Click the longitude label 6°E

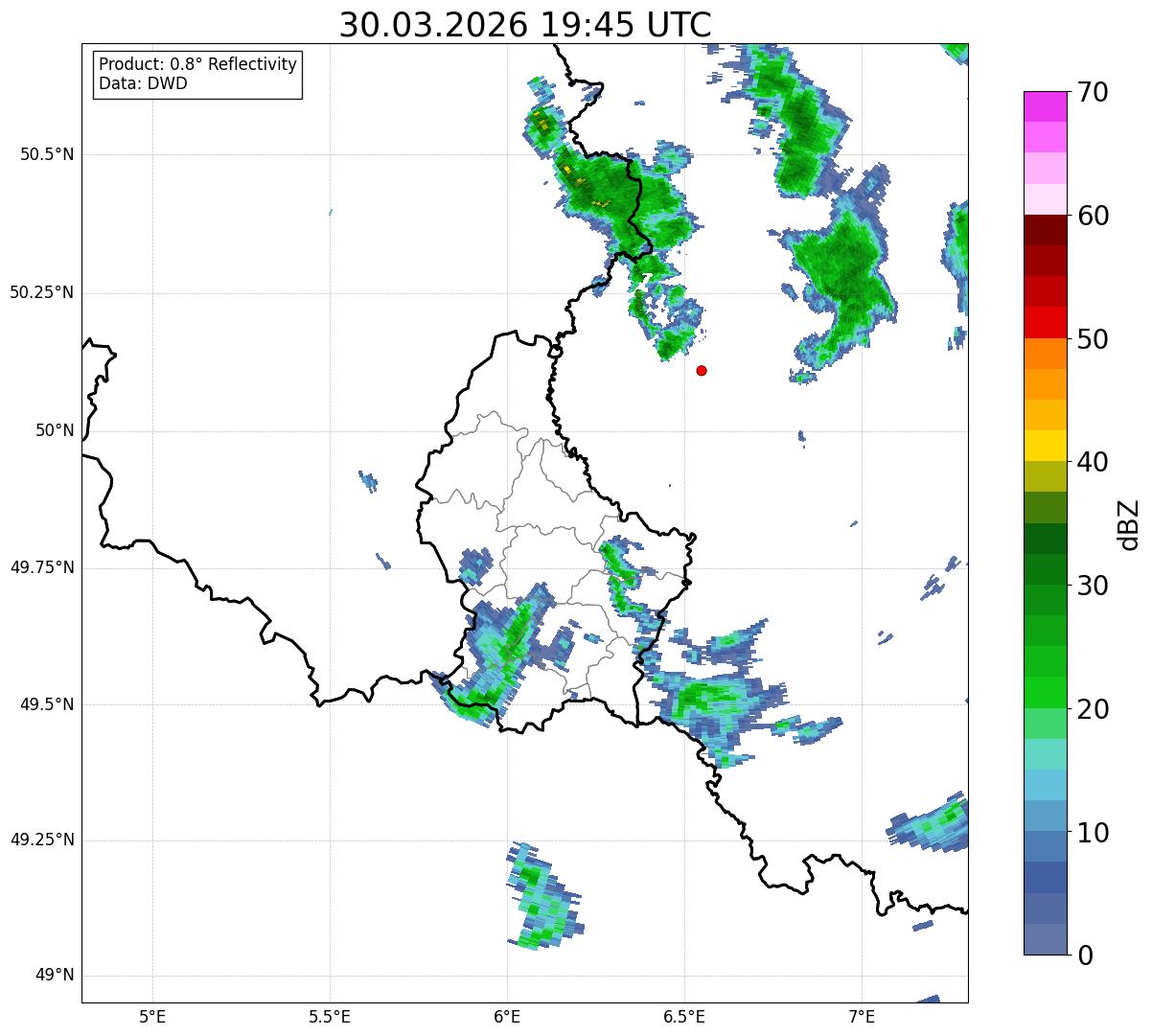point(507,1017)
